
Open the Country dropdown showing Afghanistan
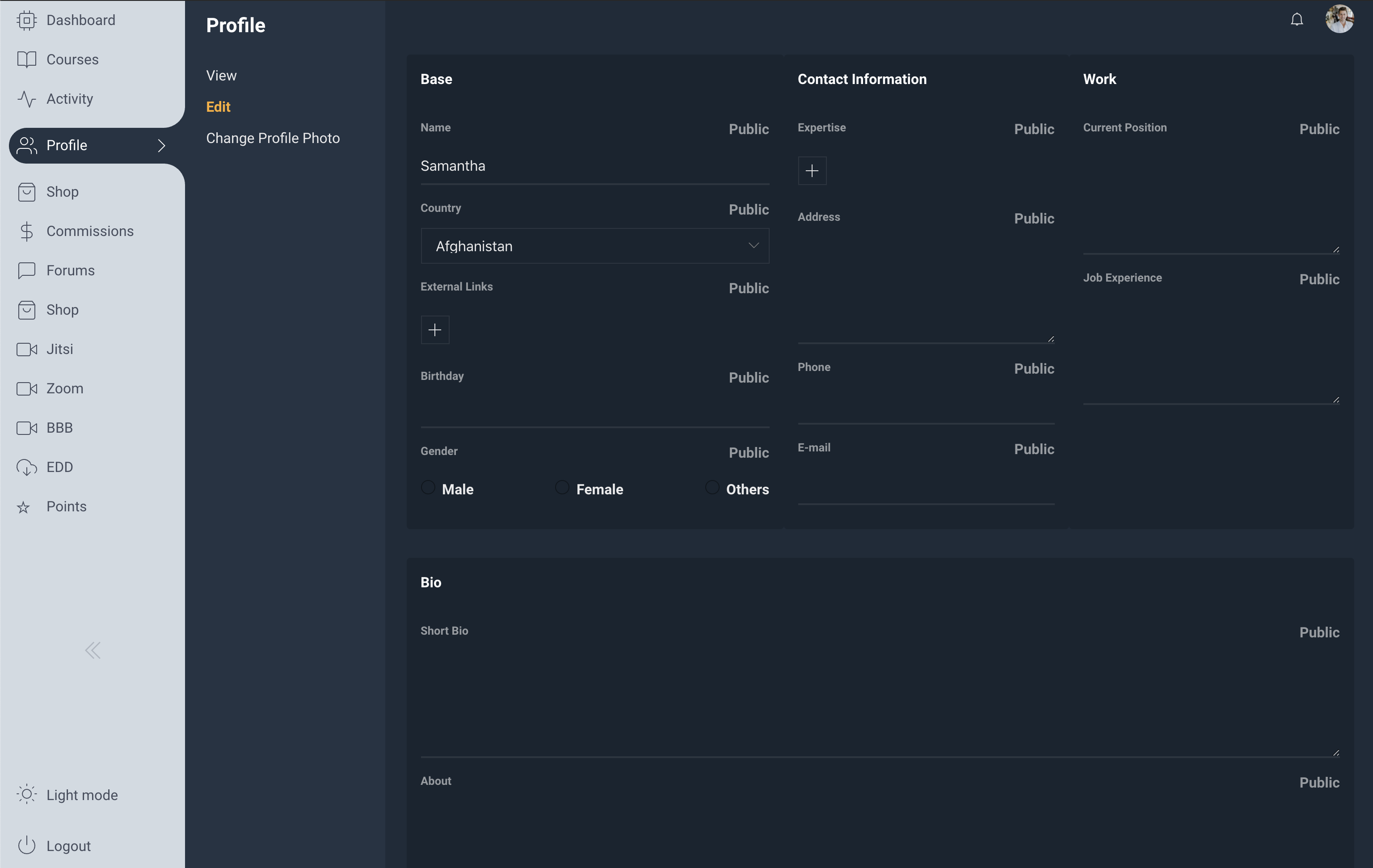tap(595, 246)
